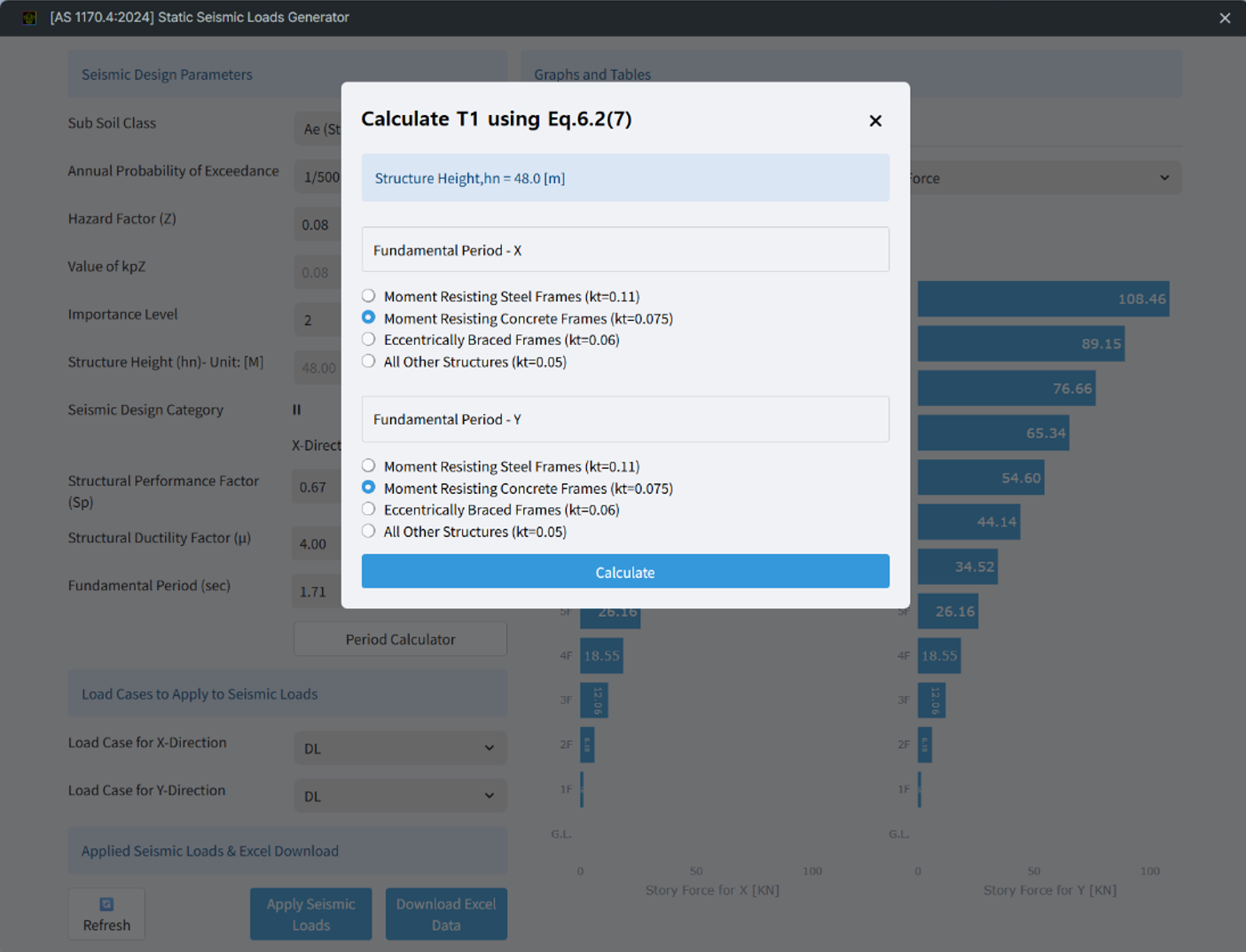Screen dimensions: 1246x952
Task: Open the Period Calculator
Action: pyautogui.click(x=400, y=639)
